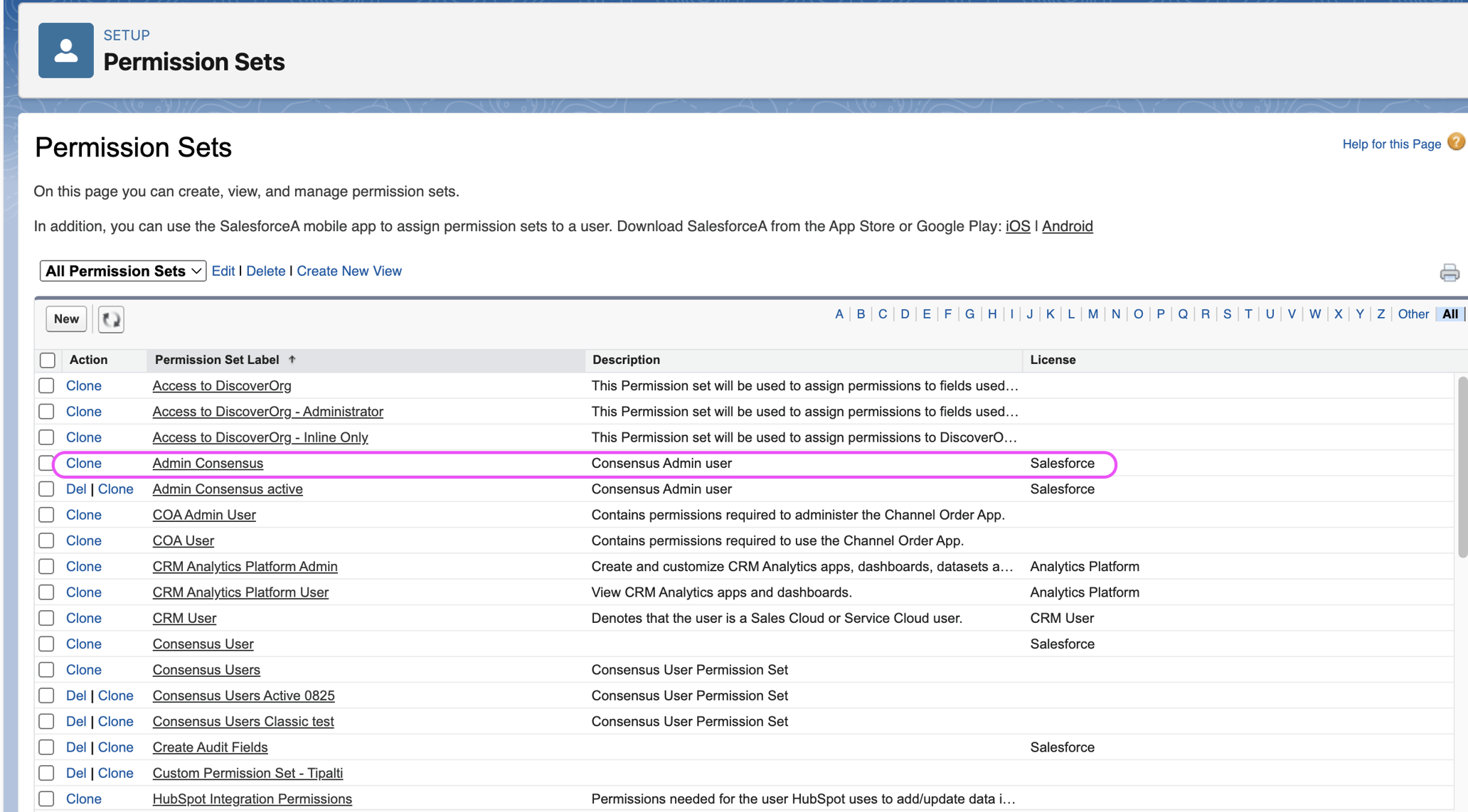Click Edit next to the view selector

coord(223,271)
